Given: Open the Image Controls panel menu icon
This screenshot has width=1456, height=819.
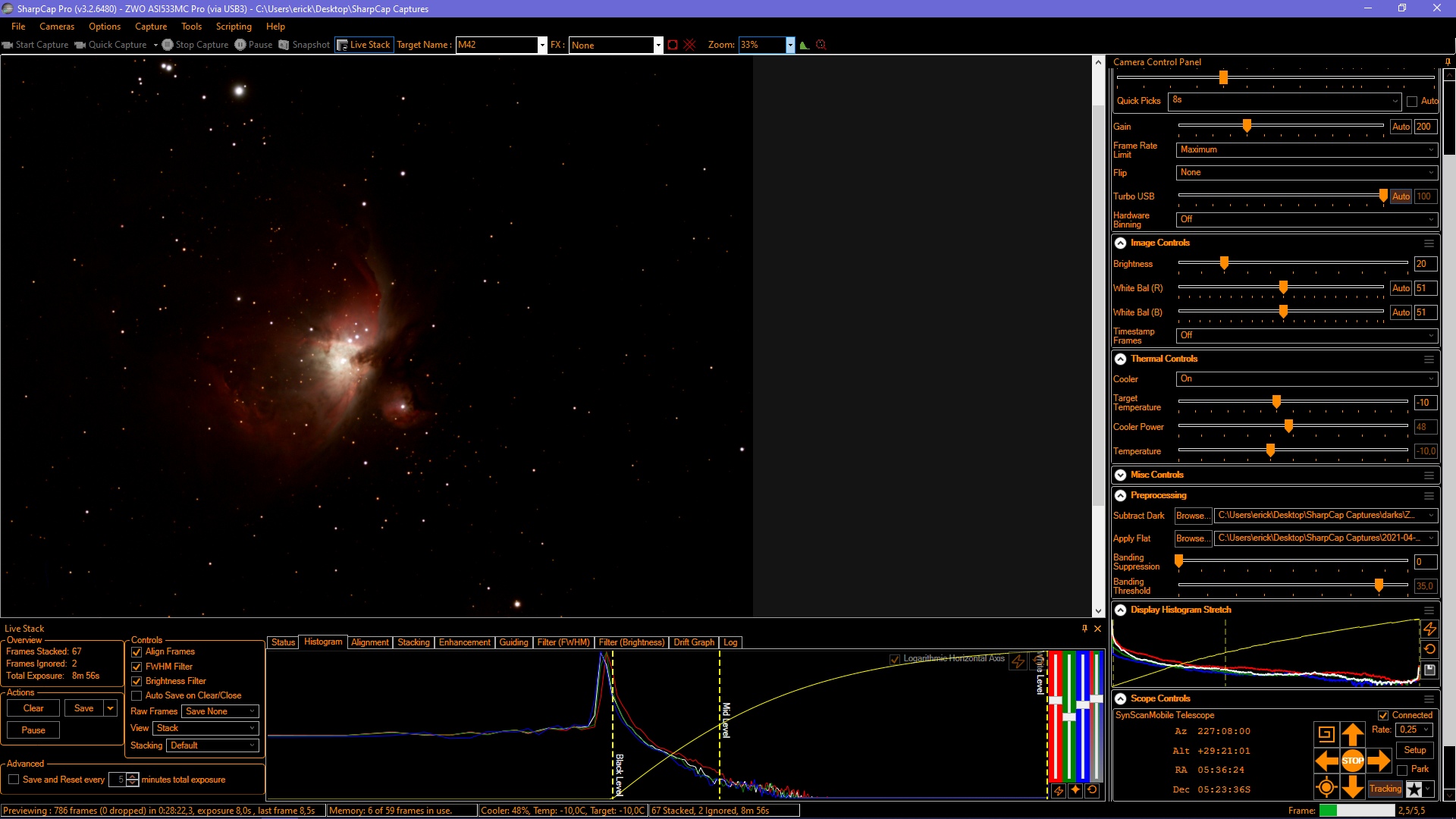Looking at the screenshot, I should tap(1429, 243).
